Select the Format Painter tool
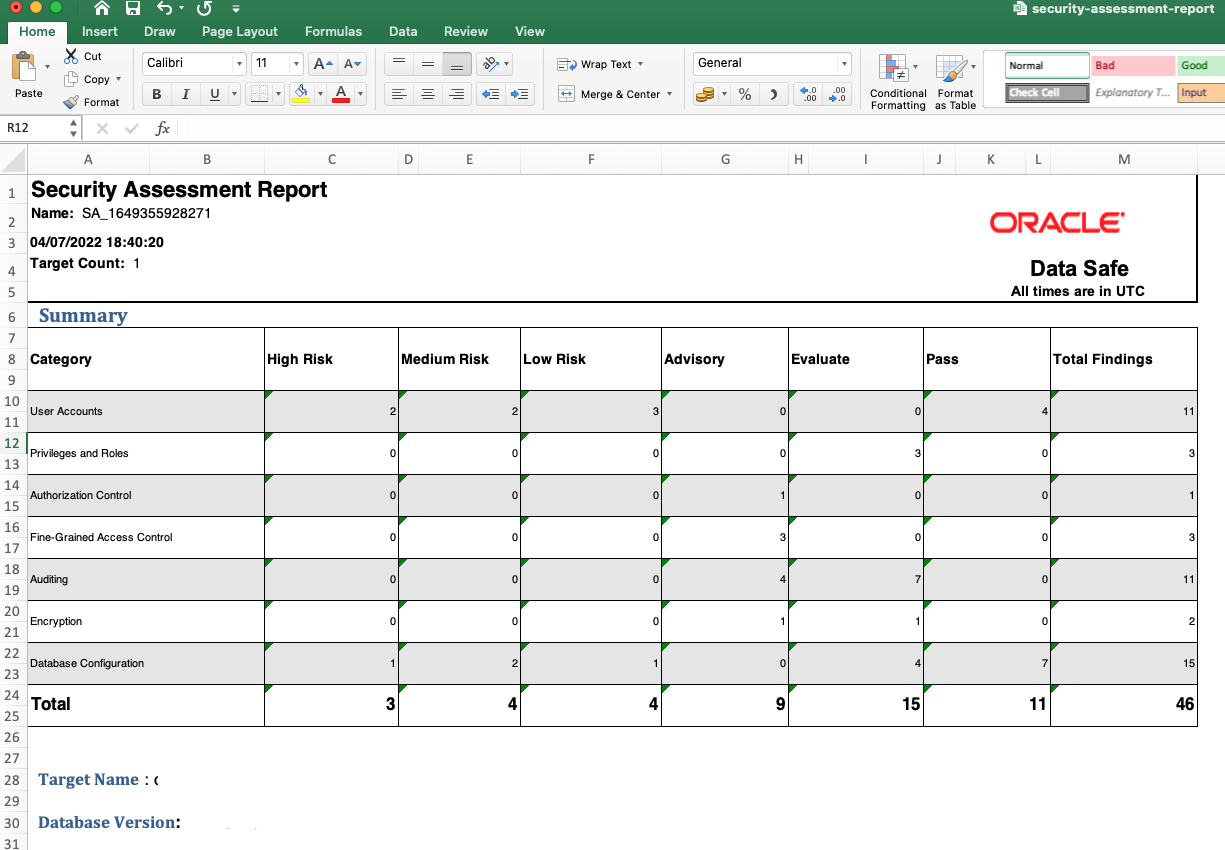This screenshot has height=850, width=1225. [94, 102]
